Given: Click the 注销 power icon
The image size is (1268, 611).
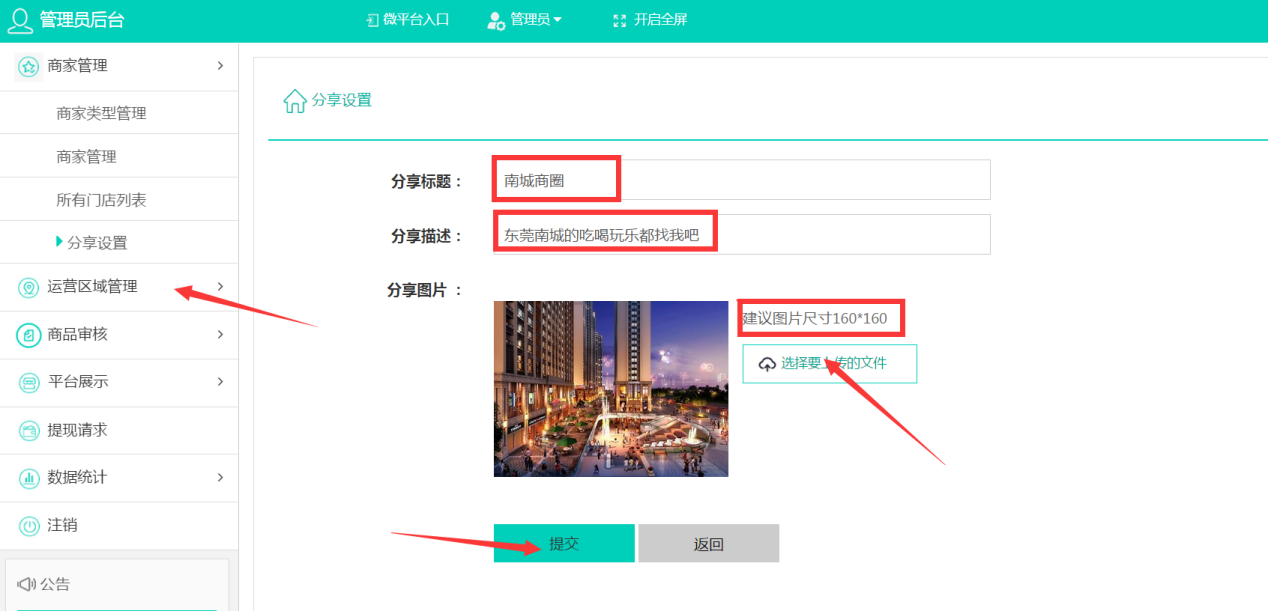Looking at the screenshot, I should point(29,525).
